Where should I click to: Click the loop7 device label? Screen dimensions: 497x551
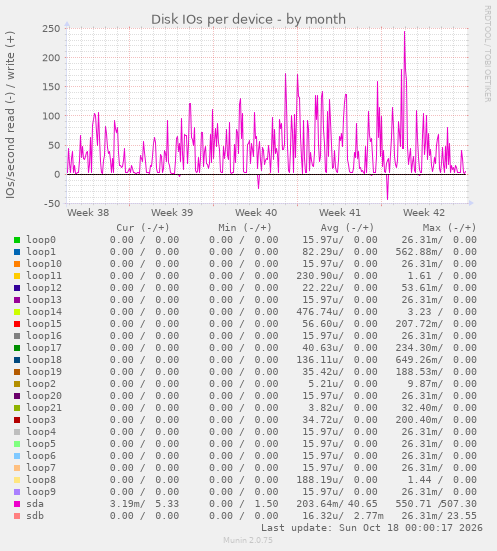click(x=41, y=468)
